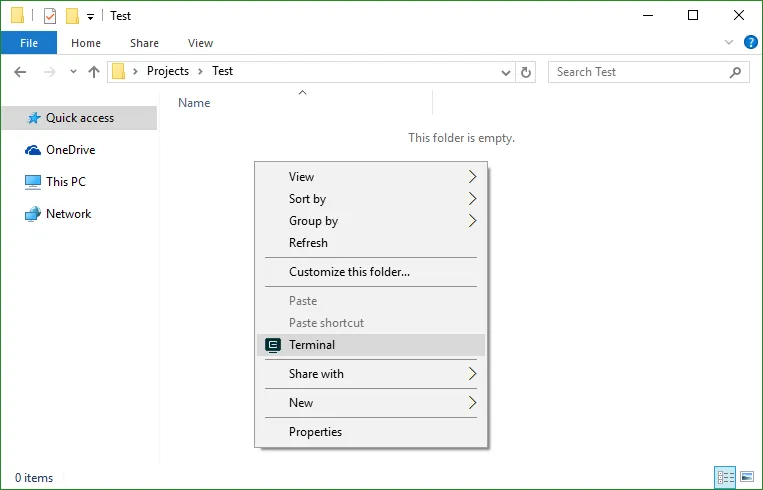Open the address bar history dropdown
Image resolution: width=763 pixels, height=490 pixels.
coord(506,72)
